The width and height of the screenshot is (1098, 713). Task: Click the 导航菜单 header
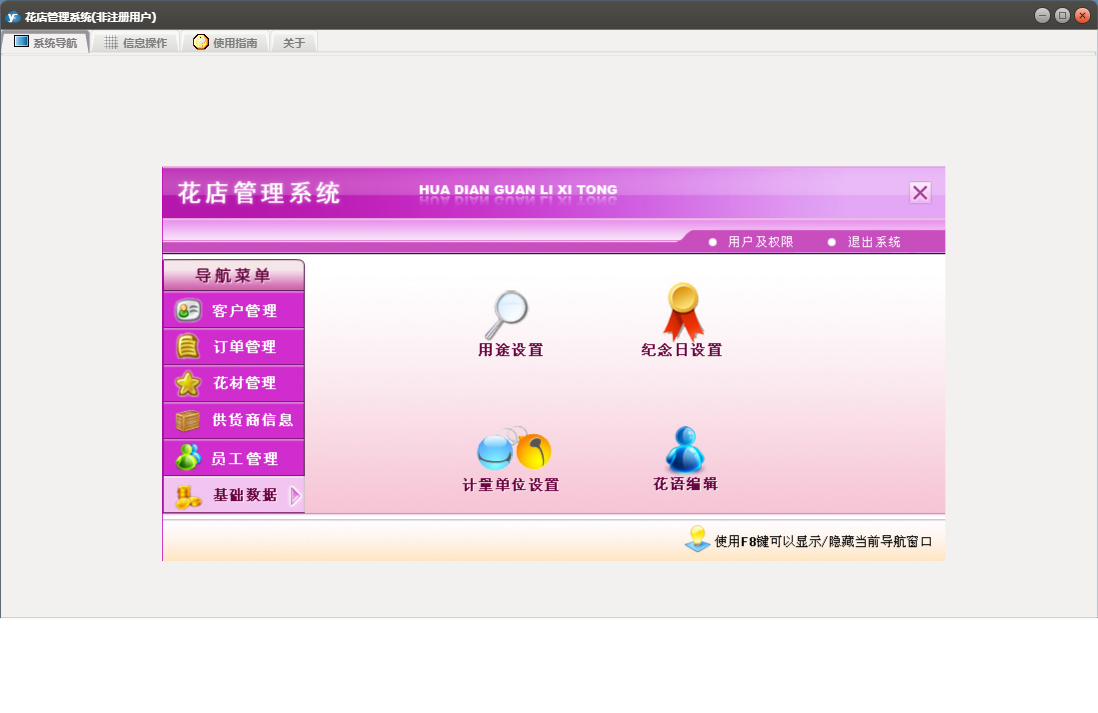(234, 275)
